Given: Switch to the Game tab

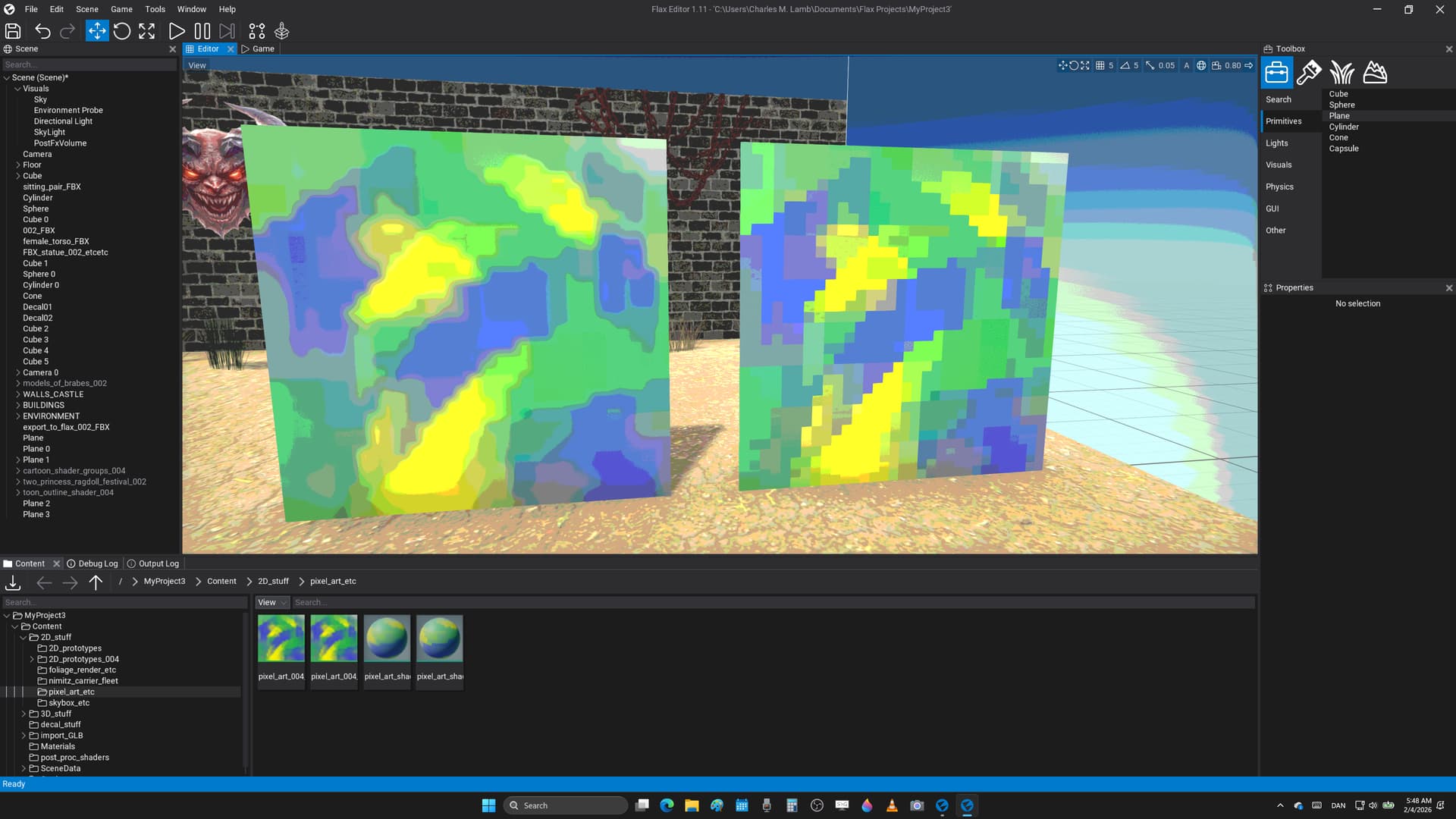Looking at the screenshot, I should point(258,49).
